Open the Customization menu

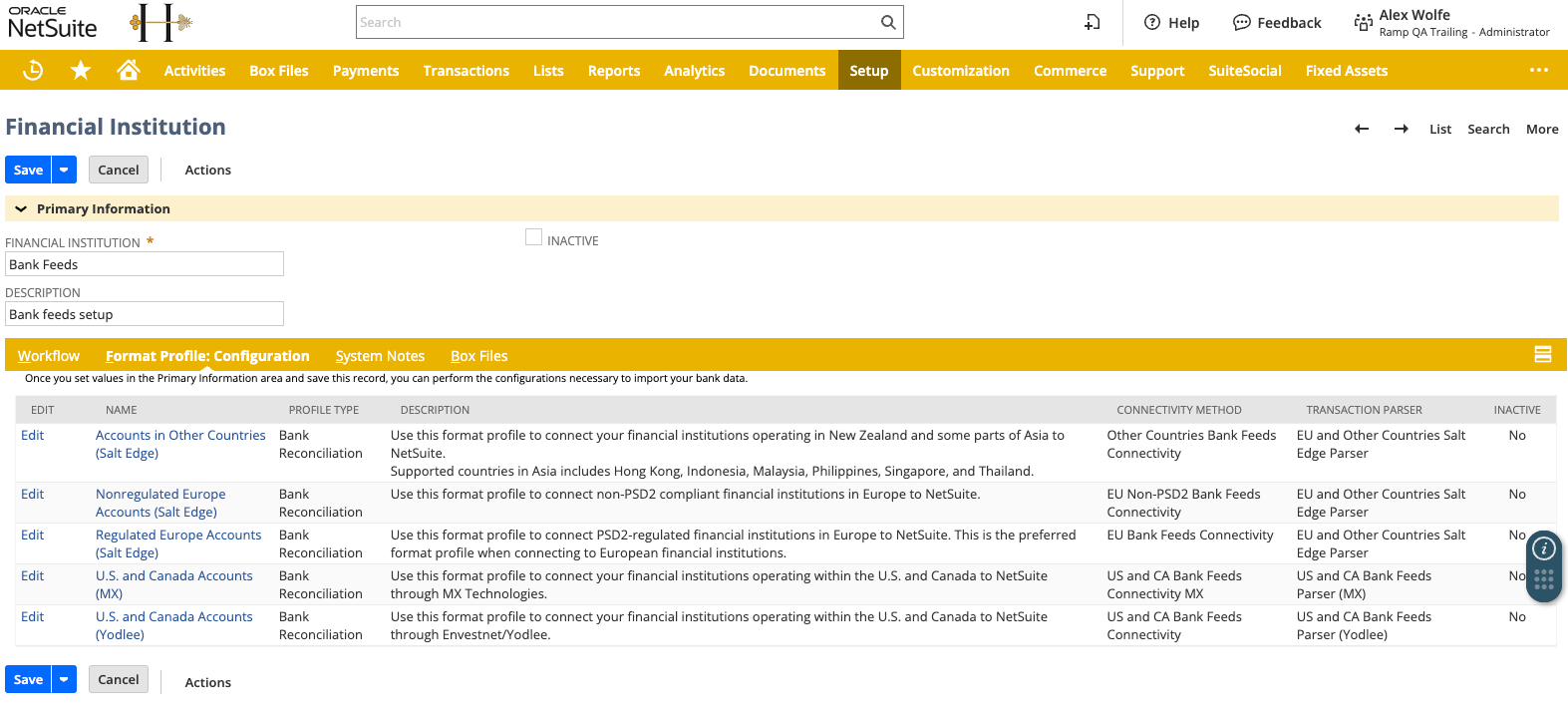click(x=961, y=70)
